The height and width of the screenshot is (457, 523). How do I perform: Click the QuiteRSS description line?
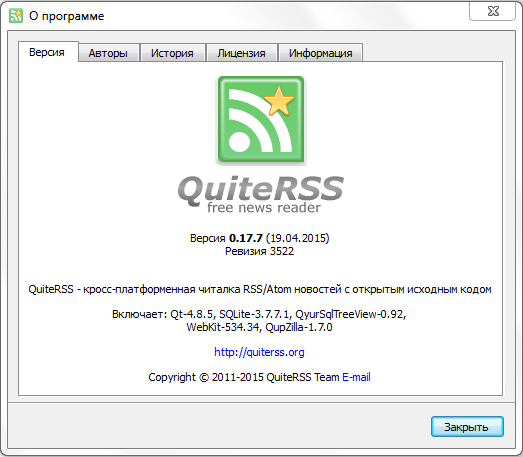coord(260,289)
